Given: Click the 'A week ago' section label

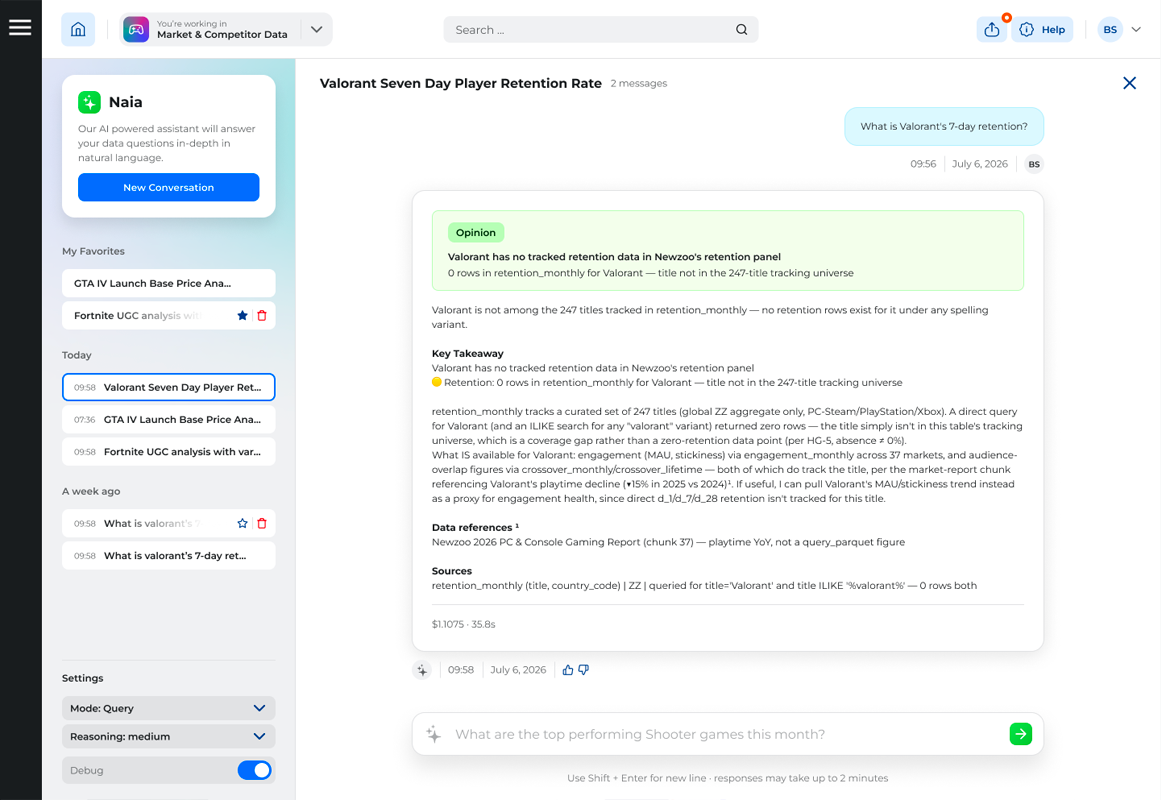Looking at the screenshot, I should pos(91,491).
